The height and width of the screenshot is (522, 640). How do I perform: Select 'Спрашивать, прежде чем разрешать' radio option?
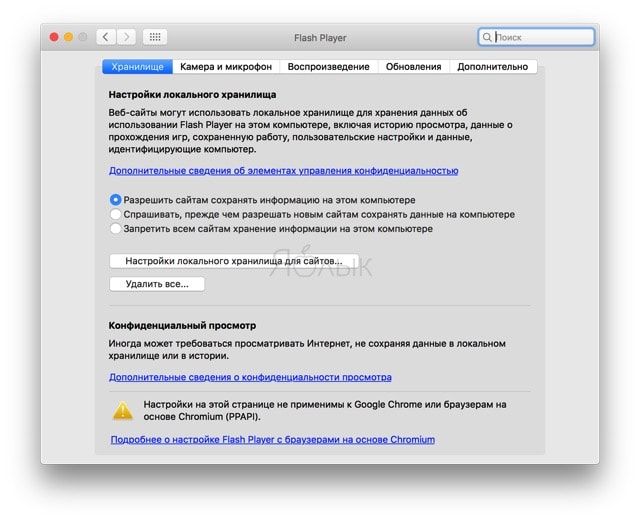coord(116,214)
